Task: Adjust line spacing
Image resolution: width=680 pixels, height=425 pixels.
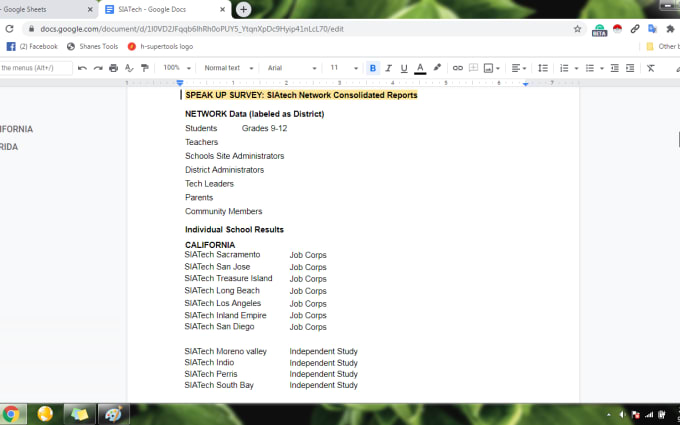Action: [x=543, y=68]
